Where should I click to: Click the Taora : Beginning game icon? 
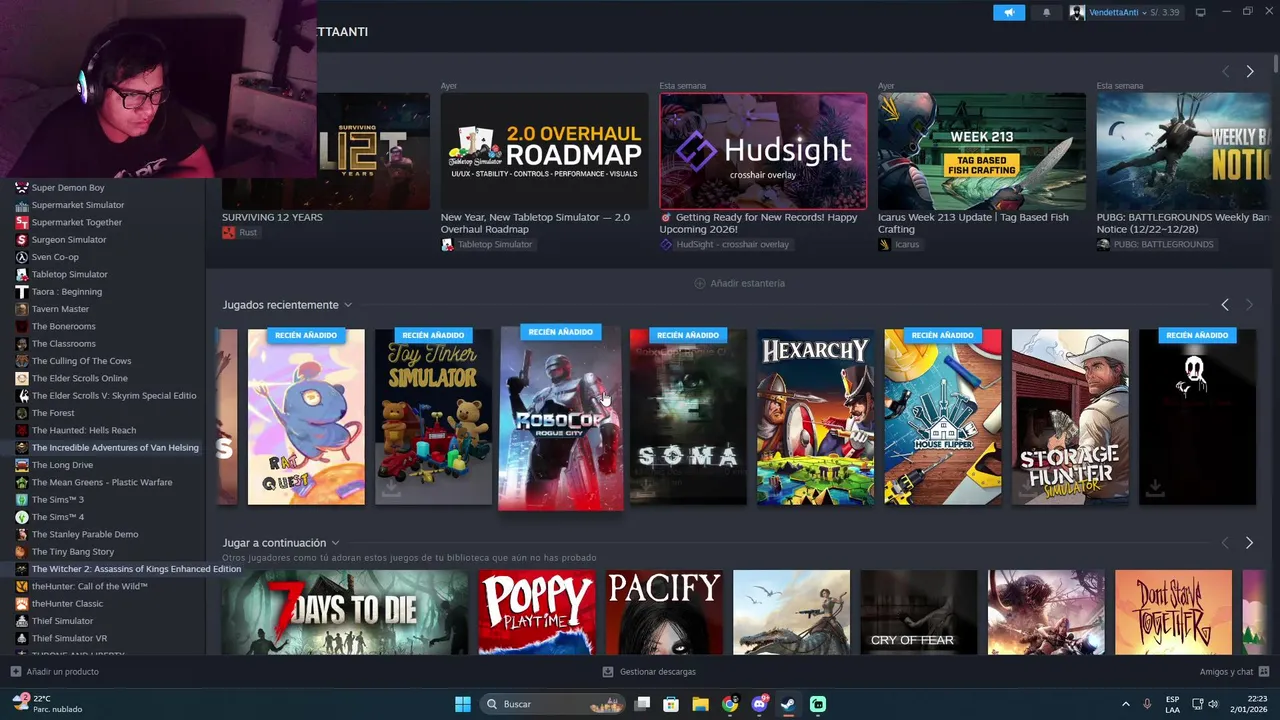coord(22,291)
